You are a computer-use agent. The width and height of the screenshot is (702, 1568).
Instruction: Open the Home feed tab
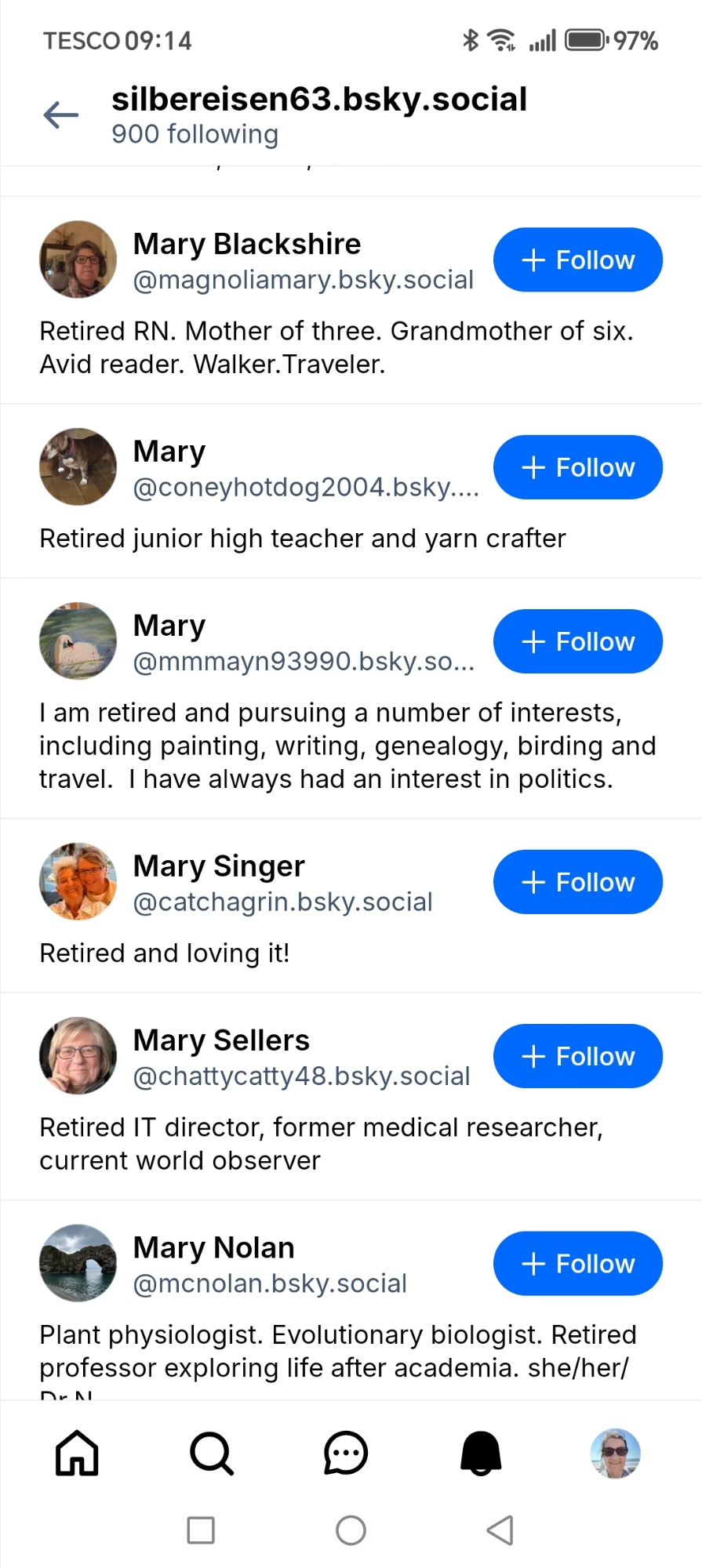point(77,1453)
